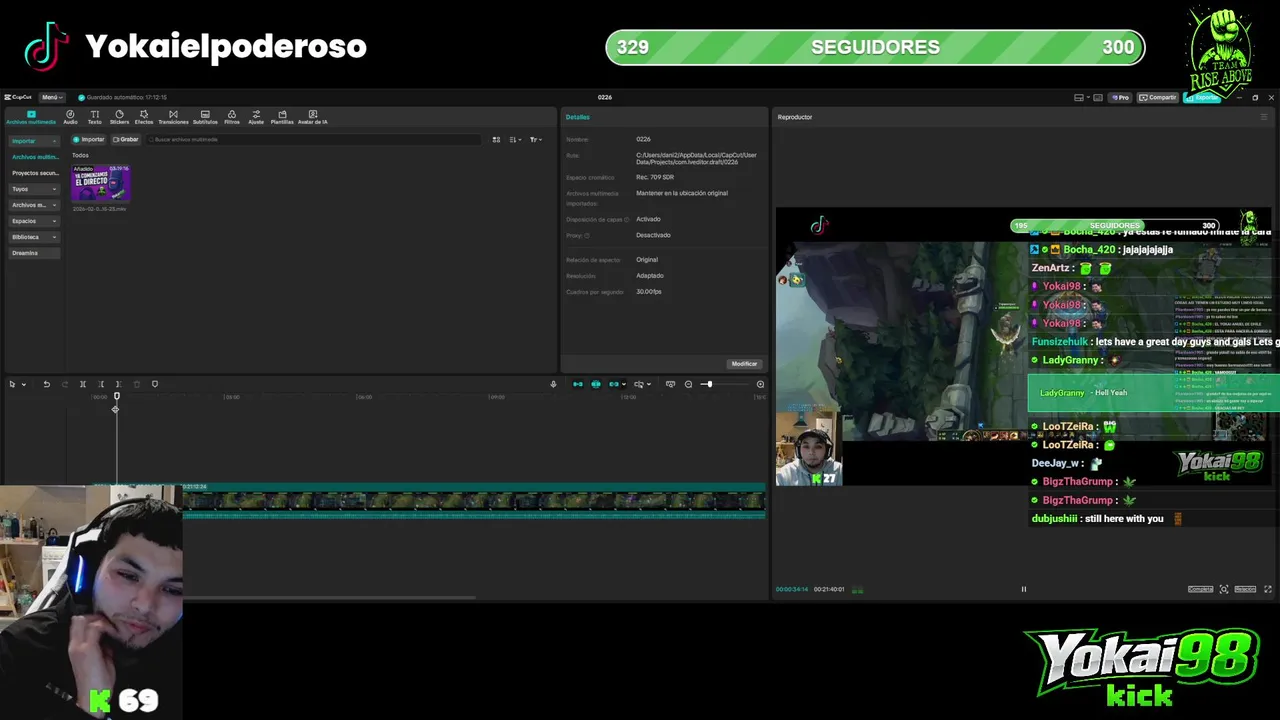
Task: Open the Reproductor panel options menu
Action: click(1264, 117)
